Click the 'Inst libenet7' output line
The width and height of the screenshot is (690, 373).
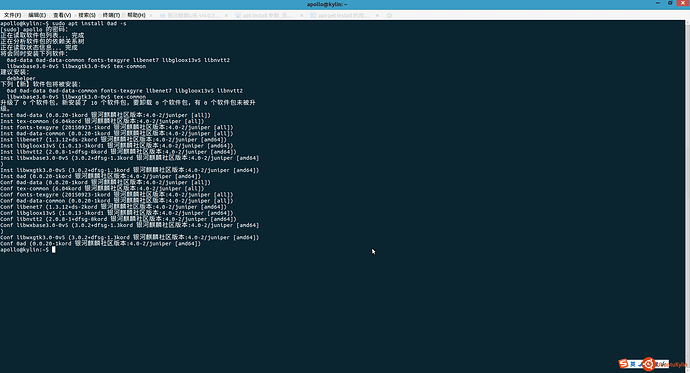(x=114, y=140)
